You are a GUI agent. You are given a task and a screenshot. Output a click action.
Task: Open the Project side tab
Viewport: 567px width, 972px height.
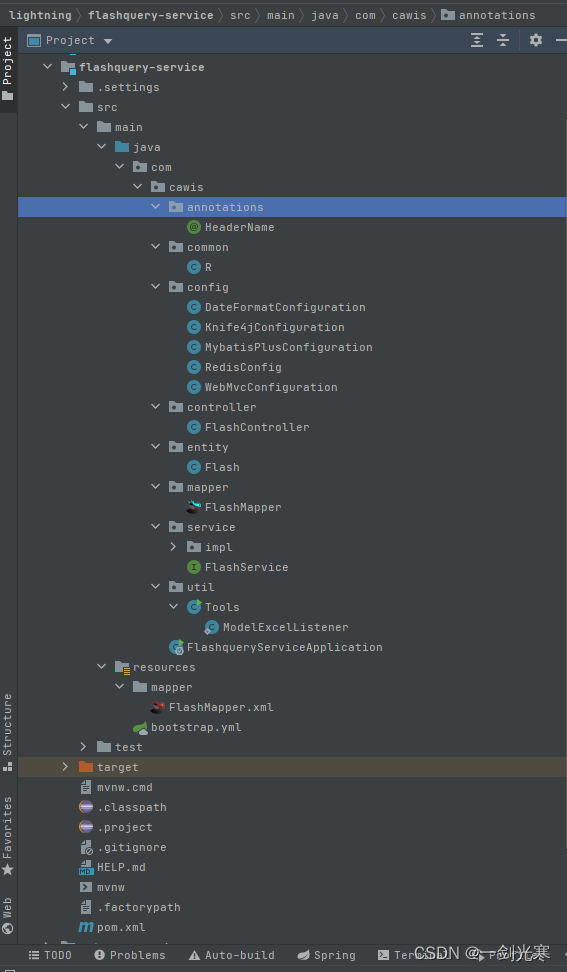(8, 69)
